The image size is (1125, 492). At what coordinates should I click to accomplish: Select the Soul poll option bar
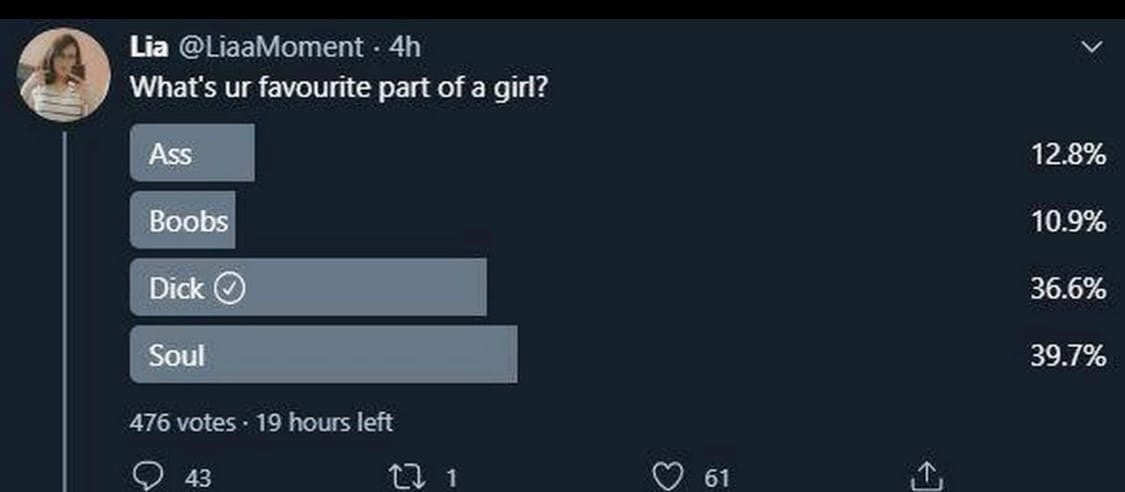click(x=323, y=354)
